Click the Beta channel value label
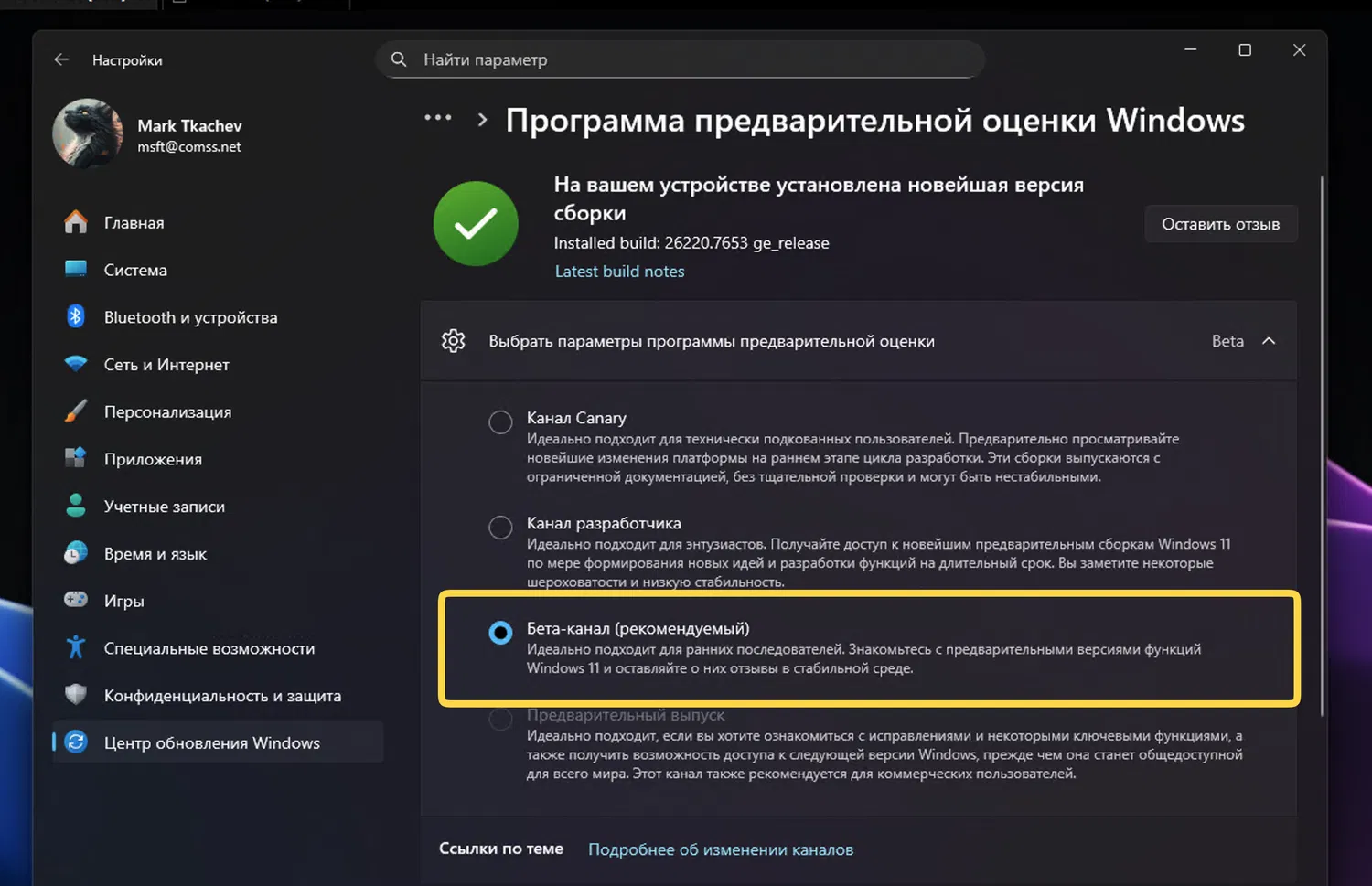 tap(1227, 341)
